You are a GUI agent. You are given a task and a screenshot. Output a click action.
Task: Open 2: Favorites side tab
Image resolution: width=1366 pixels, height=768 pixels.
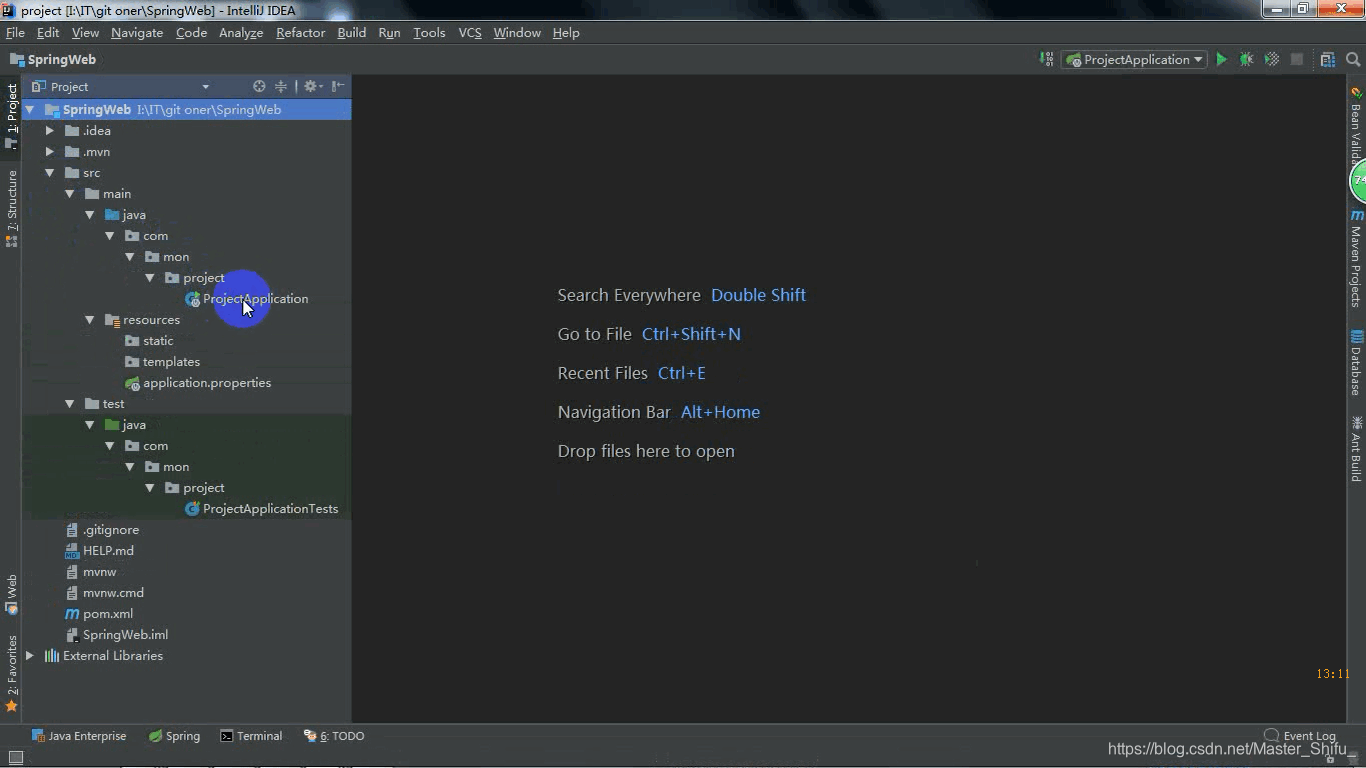point(12,673)
